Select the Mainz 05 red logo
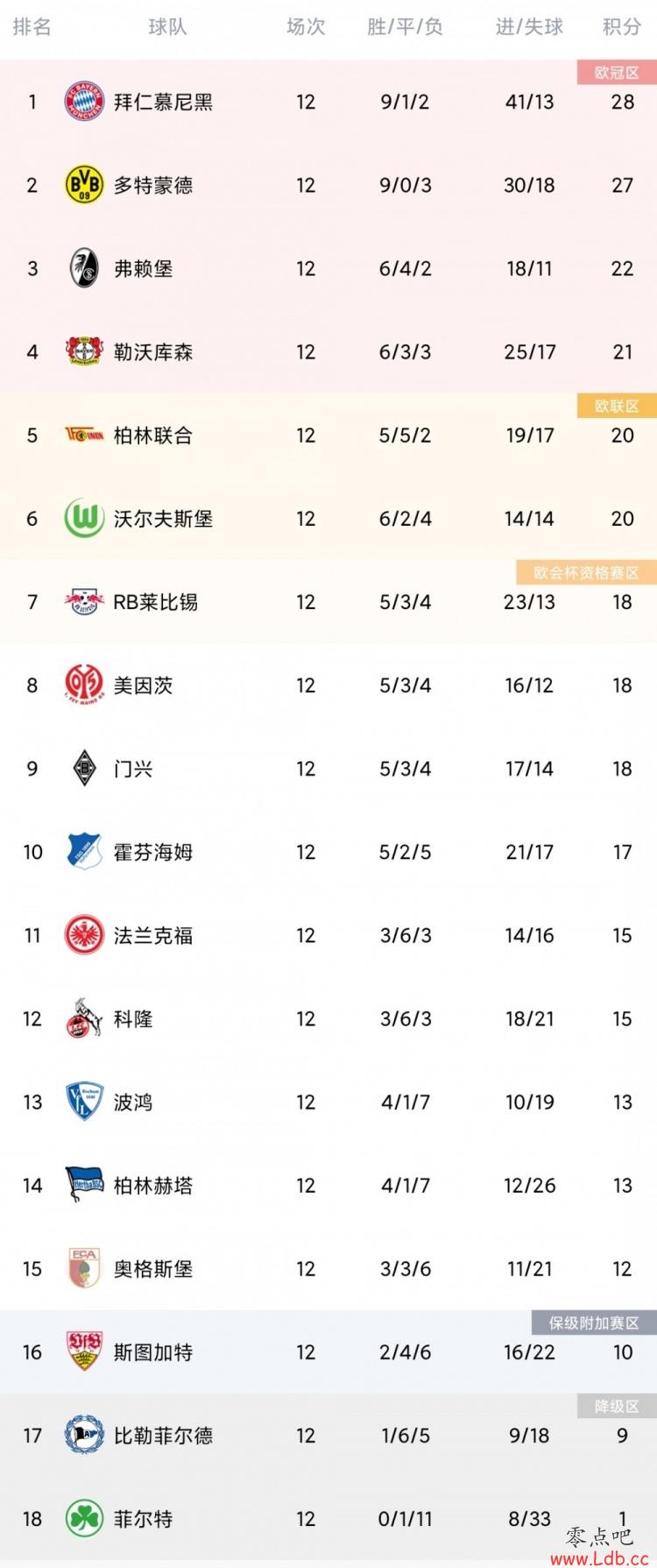 click(84, 685)
